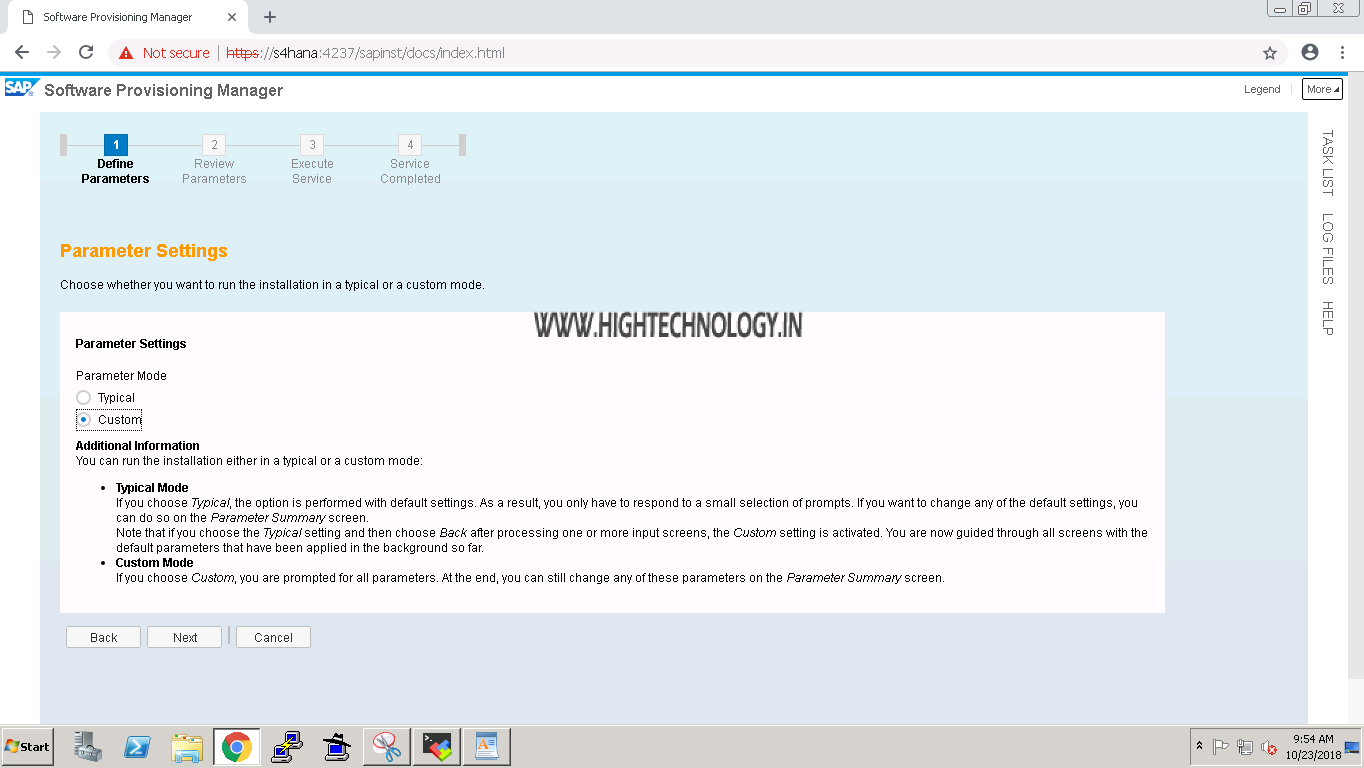1364x768 pixels.
Task: Go back with the browser back arrow
Action: [22, 53]
